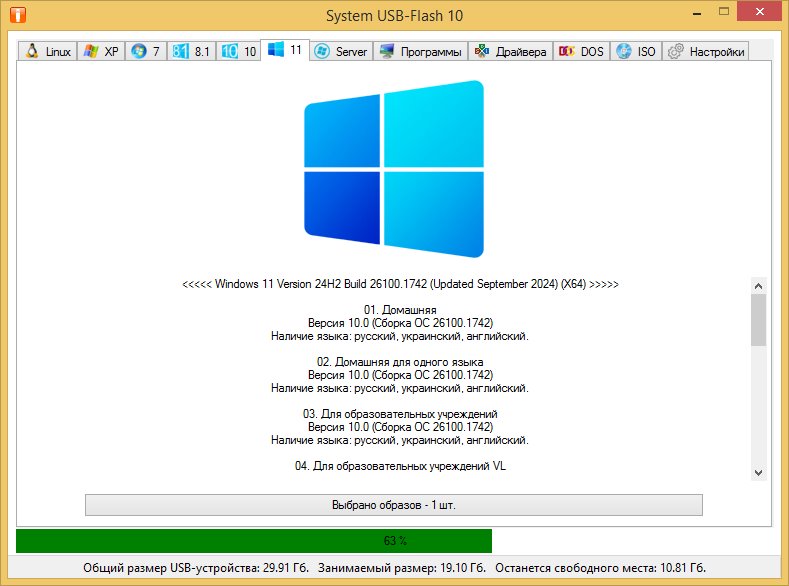789x586 pixels.
Task: Open the Server tab label
Action: point(351,52)
